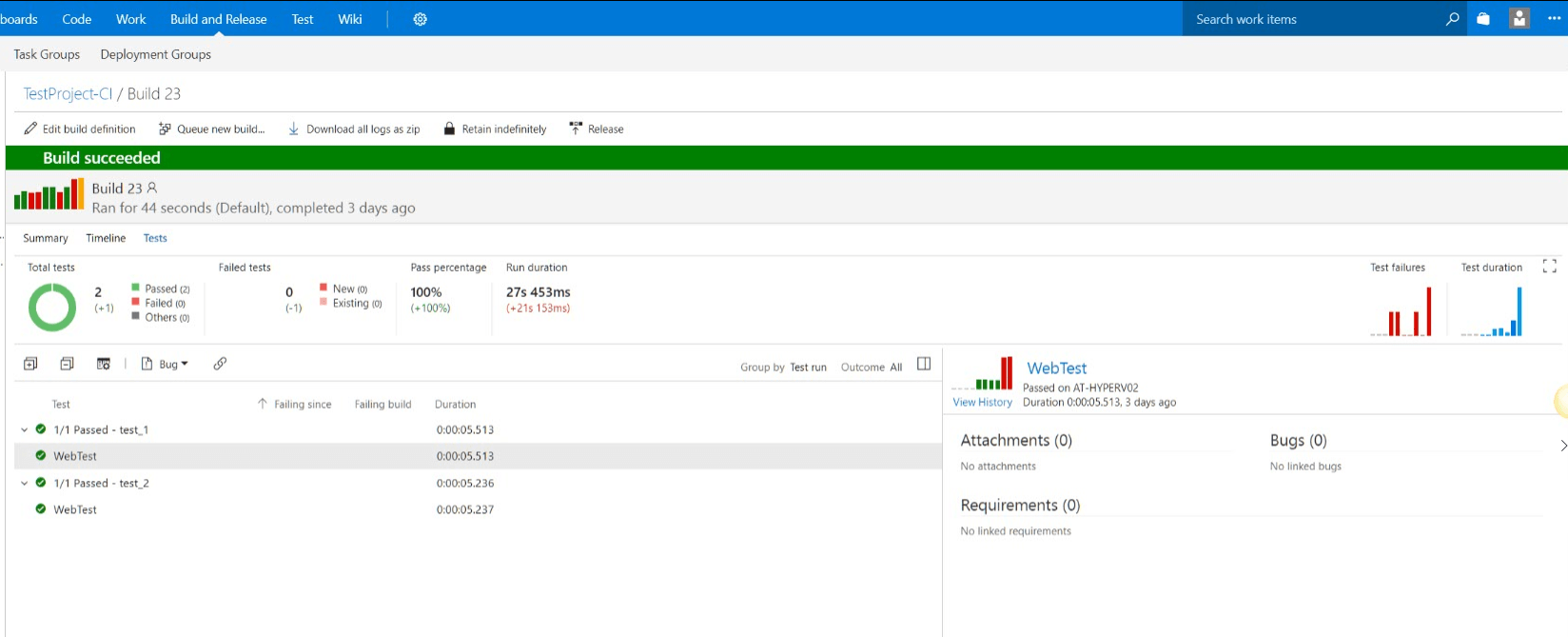Collapse the test_1 run group
1568x637 pixels.
(x=25, y=429)
